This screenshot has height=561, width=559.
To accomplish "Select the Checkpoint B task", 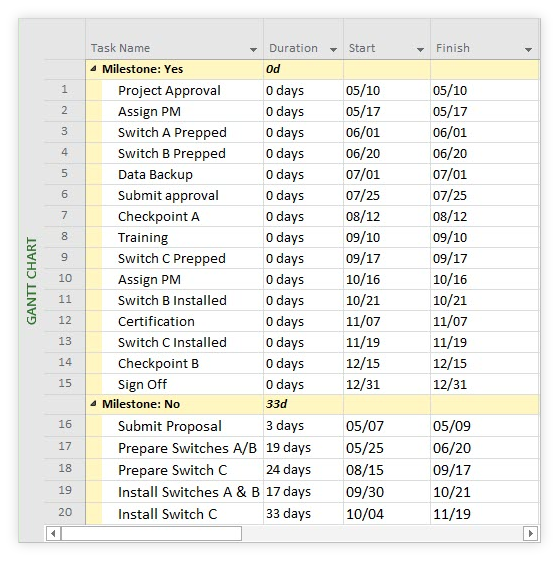I will coord(158,364).
